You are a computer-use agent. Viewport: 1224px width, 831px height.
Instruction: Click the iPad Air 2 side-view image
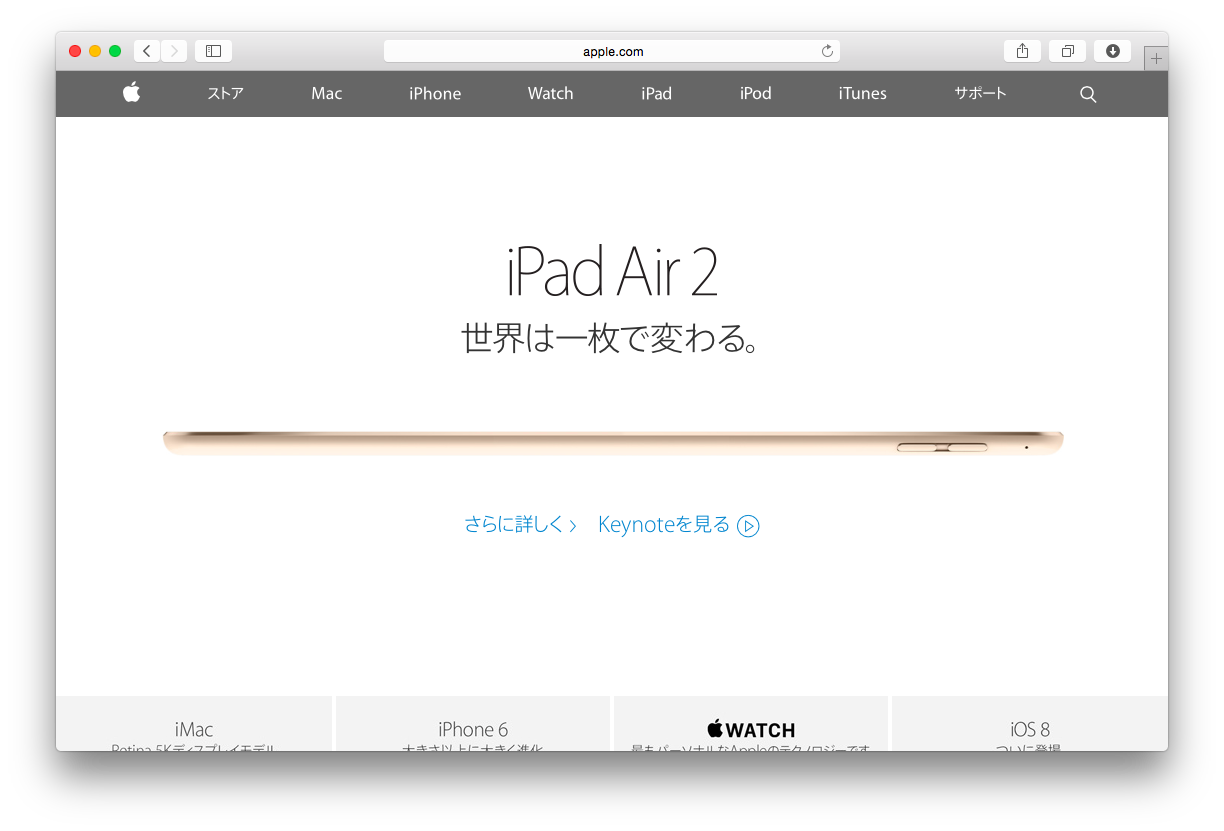[x=613, y=443]
